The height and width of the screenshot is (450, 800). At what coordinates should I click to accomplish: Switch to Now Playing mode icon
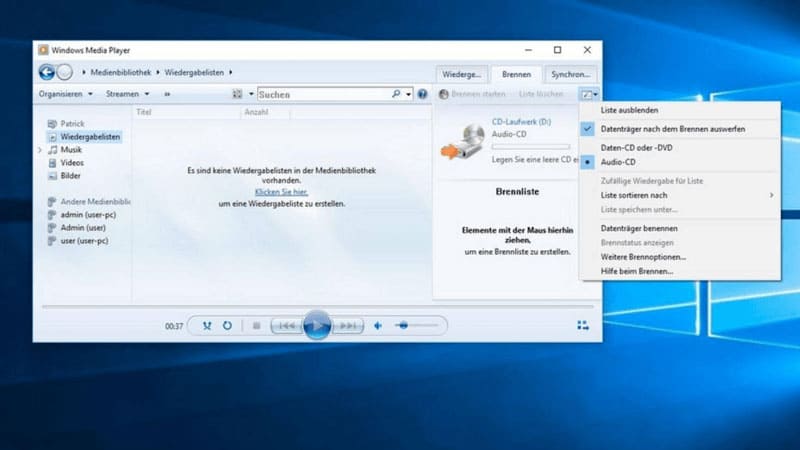tap(583, 326)
